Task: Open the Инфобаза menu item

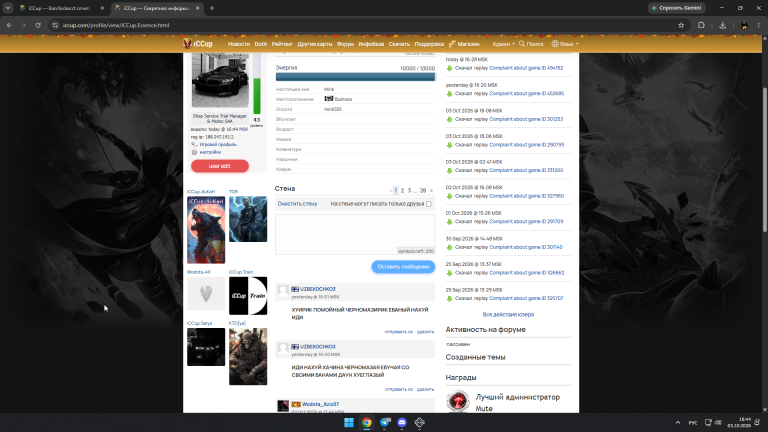Action: 371,44
